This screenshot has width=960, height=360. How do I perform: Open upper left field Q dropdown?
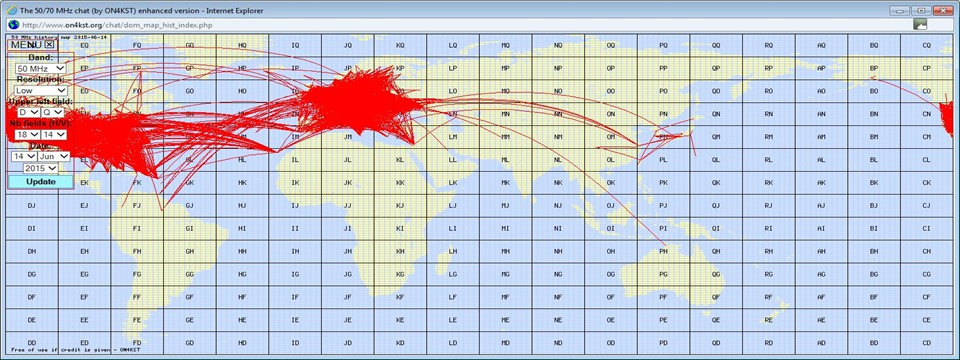[53, 112]
